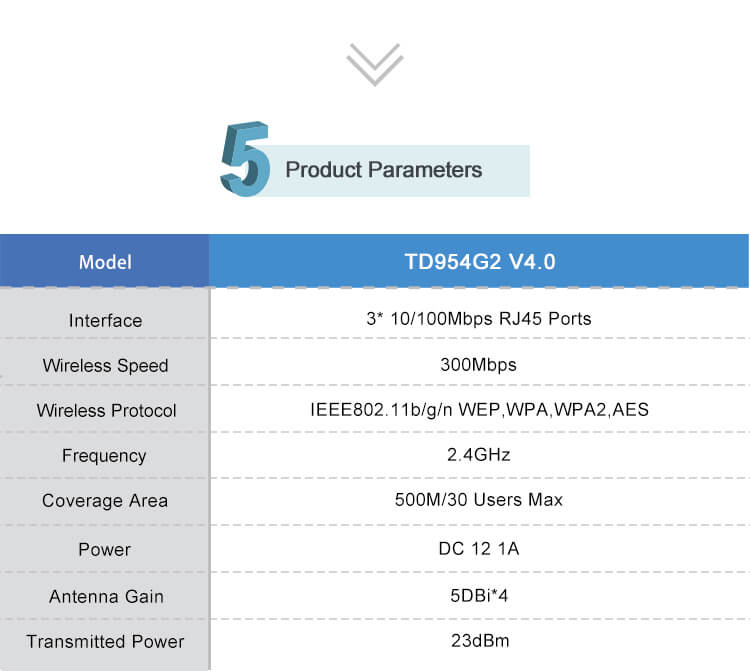
Task: Click the IEEE802.11b/g/n WEP,WPA,WPA2,AES value
Action: tap(479, 410)
